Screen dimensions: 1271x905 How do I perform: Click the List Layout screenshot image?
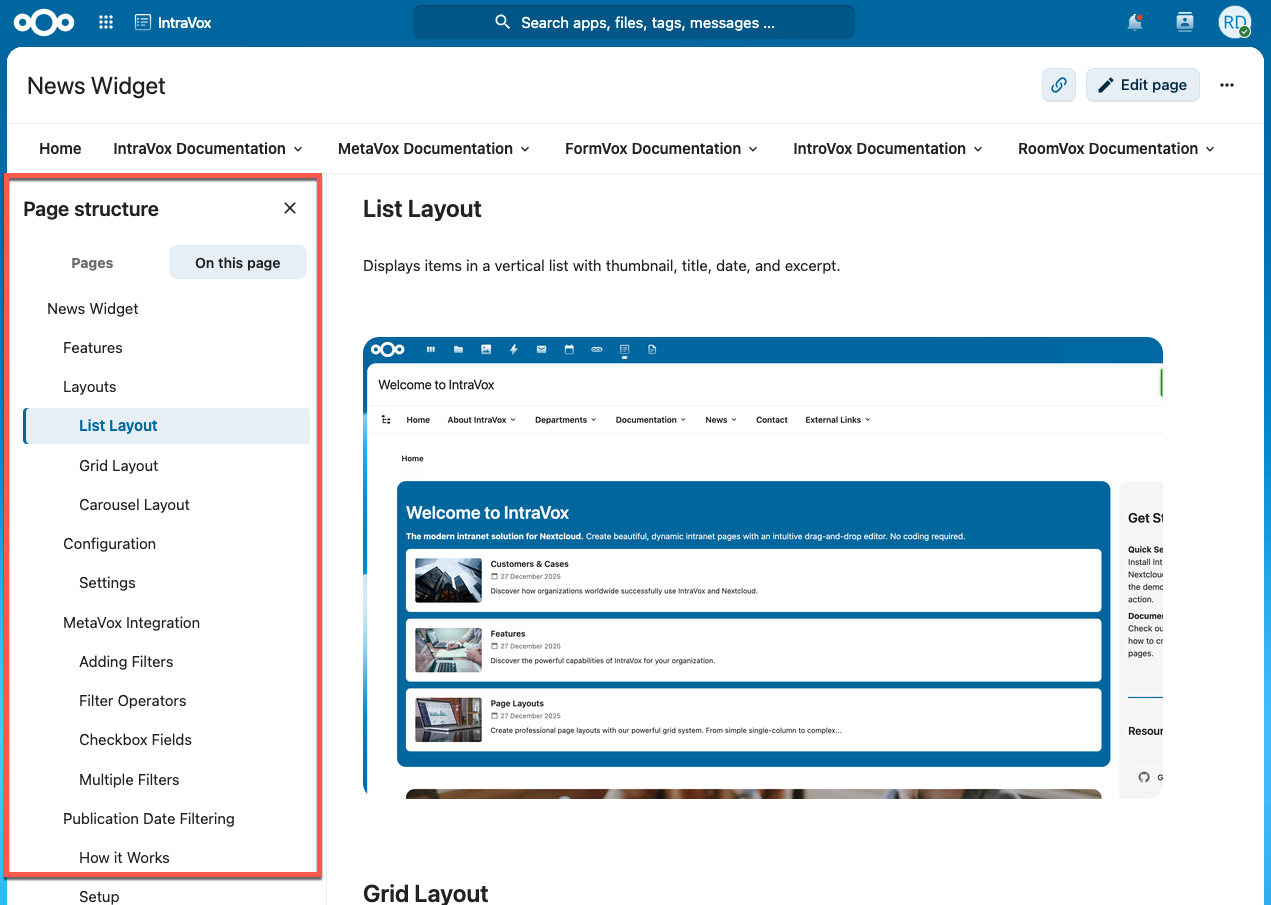point(763,567)
